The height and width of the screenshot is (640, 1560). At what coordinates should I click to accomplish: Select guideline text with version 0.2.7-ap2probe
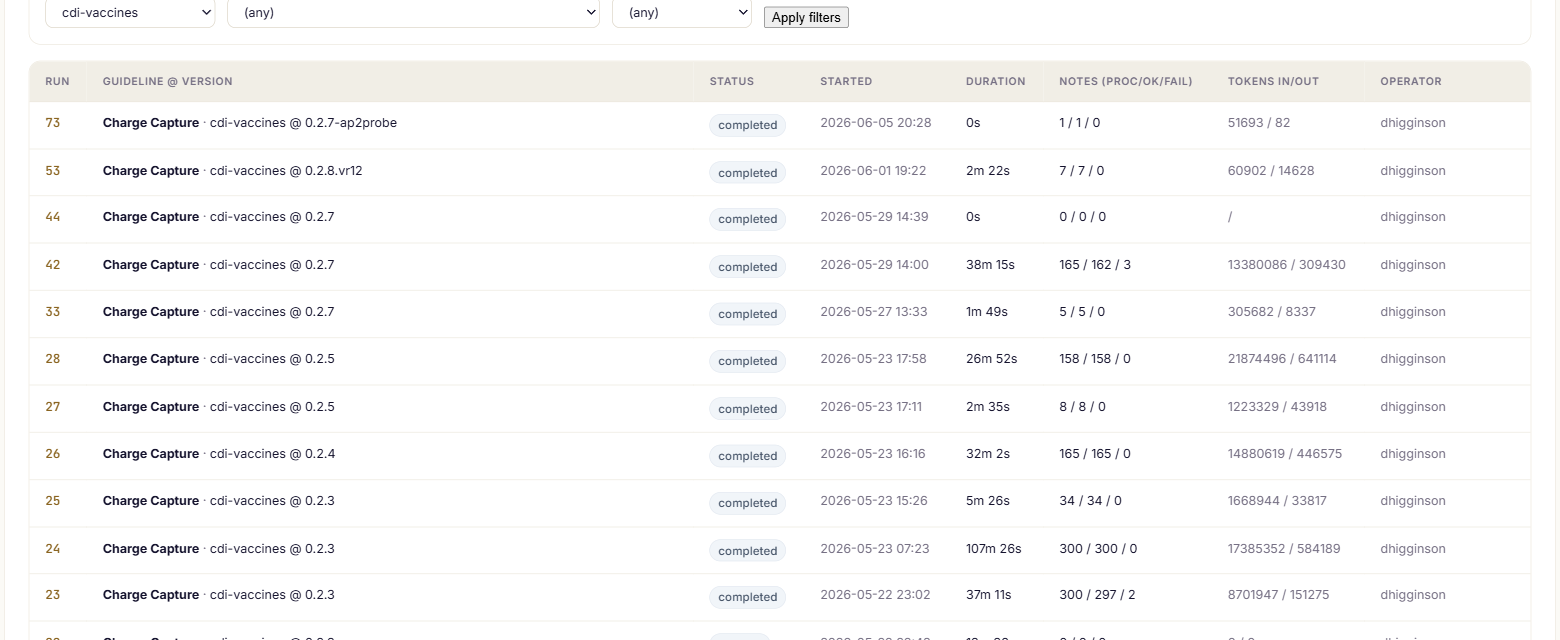pyautogui.click(x=250, y=123)
